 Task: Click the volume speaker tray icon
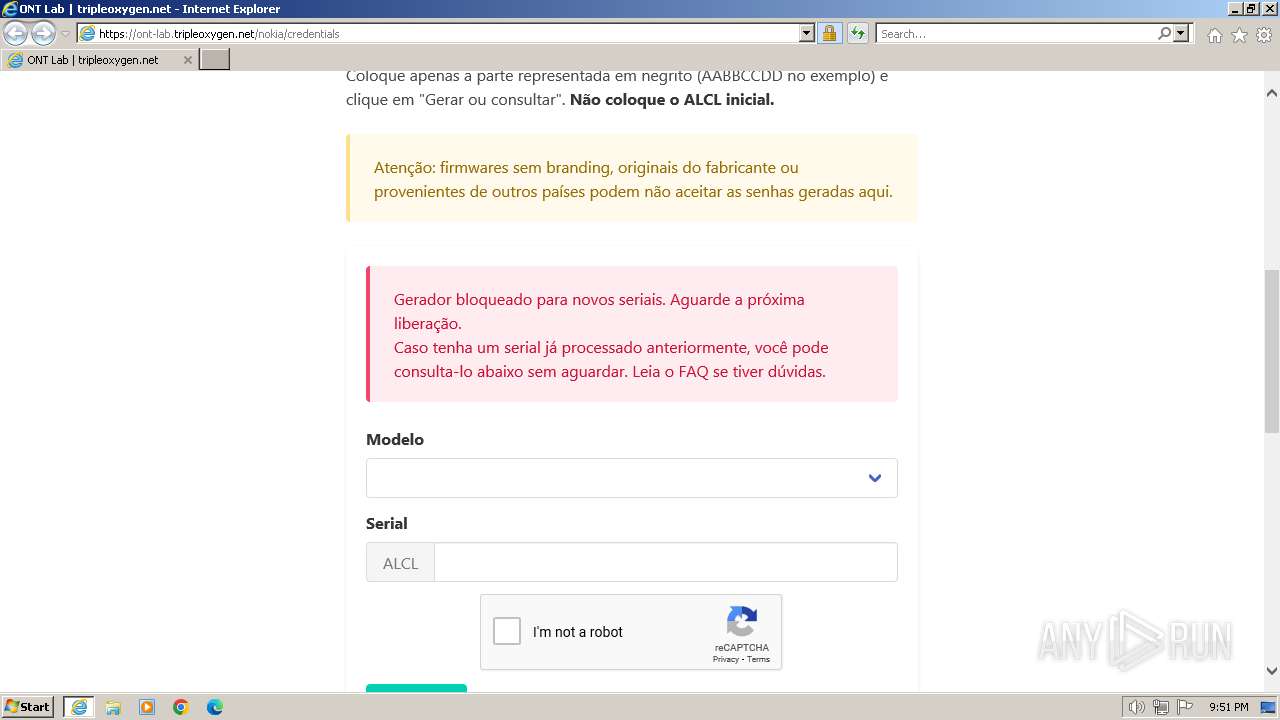pyautogui.click(x=1137, y=707)
